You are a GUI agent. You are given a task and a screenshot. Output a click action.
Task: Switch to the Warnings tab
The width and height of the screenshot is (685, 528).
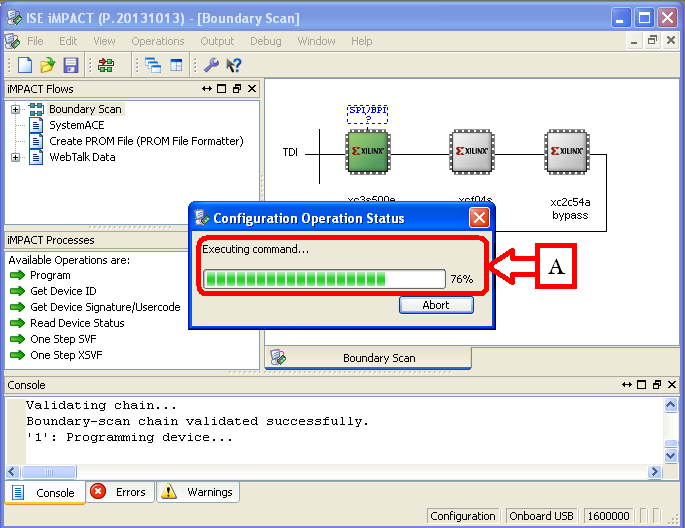197,492
